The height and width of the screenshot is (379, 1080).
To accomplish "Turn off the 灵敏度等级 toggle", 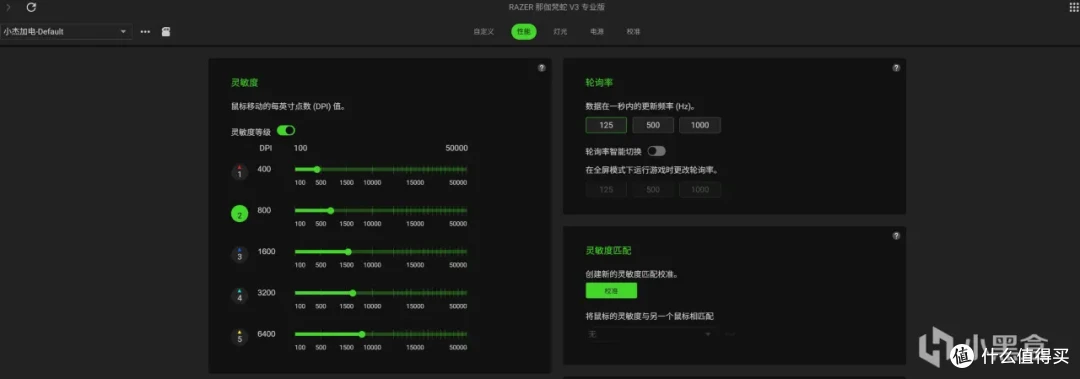I will (x=286, y=130).
